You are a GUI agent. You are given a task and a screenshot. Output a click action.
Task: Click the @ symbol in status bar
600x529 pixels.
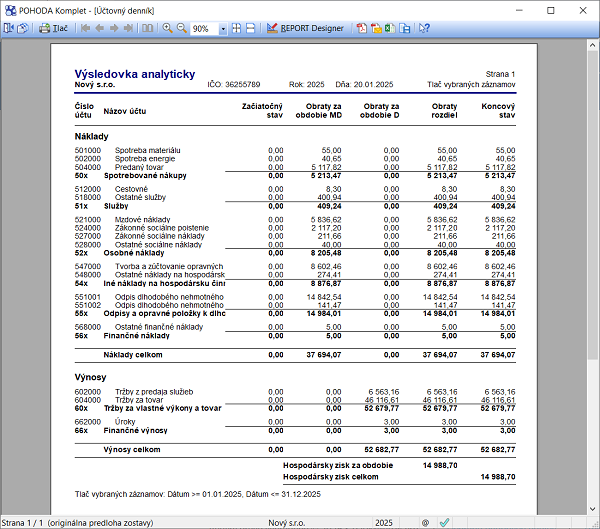coord(425,522)
